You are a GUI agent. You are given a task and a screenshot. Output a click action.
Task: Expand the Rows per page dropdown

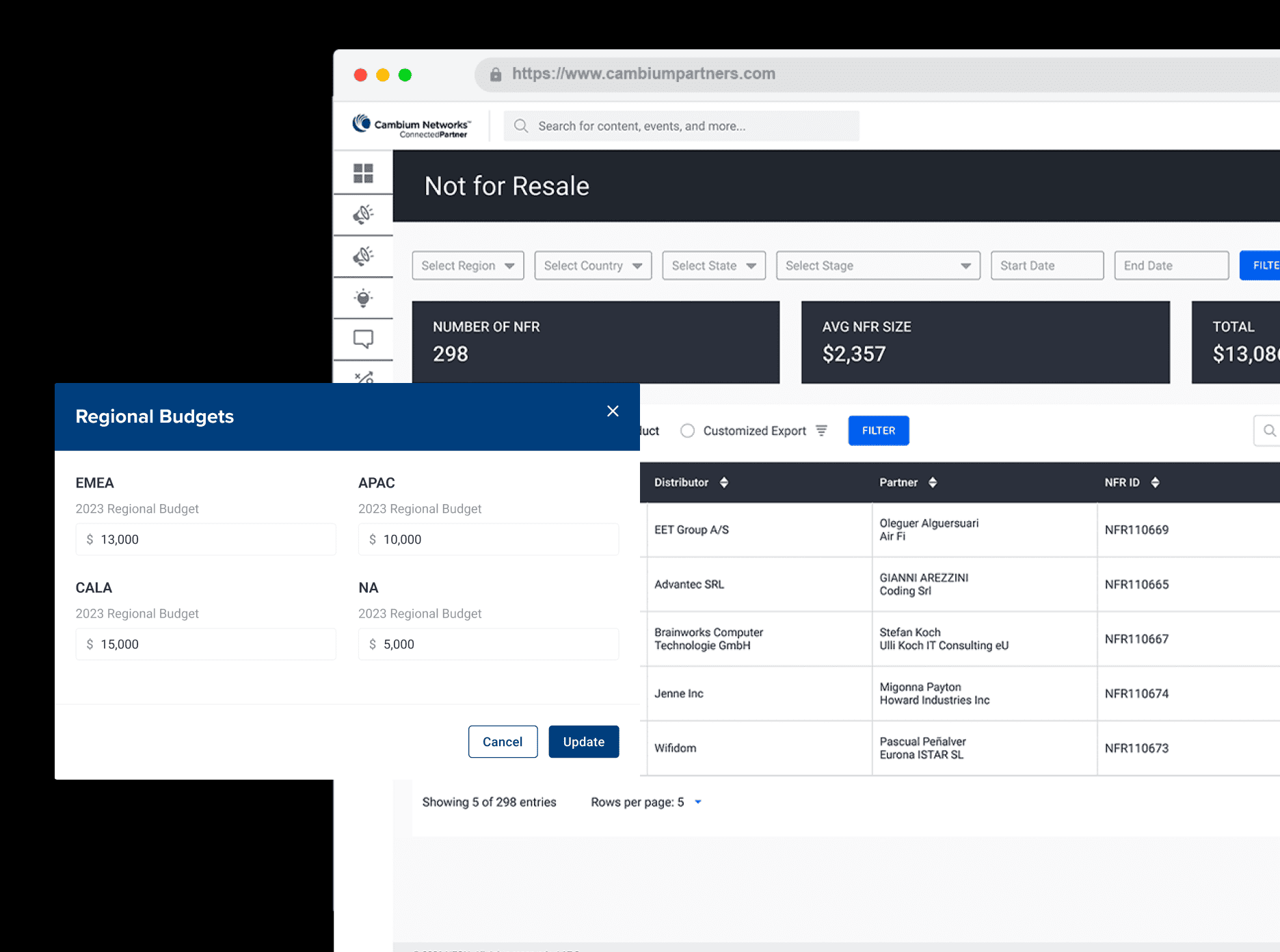tap(698, 802)
